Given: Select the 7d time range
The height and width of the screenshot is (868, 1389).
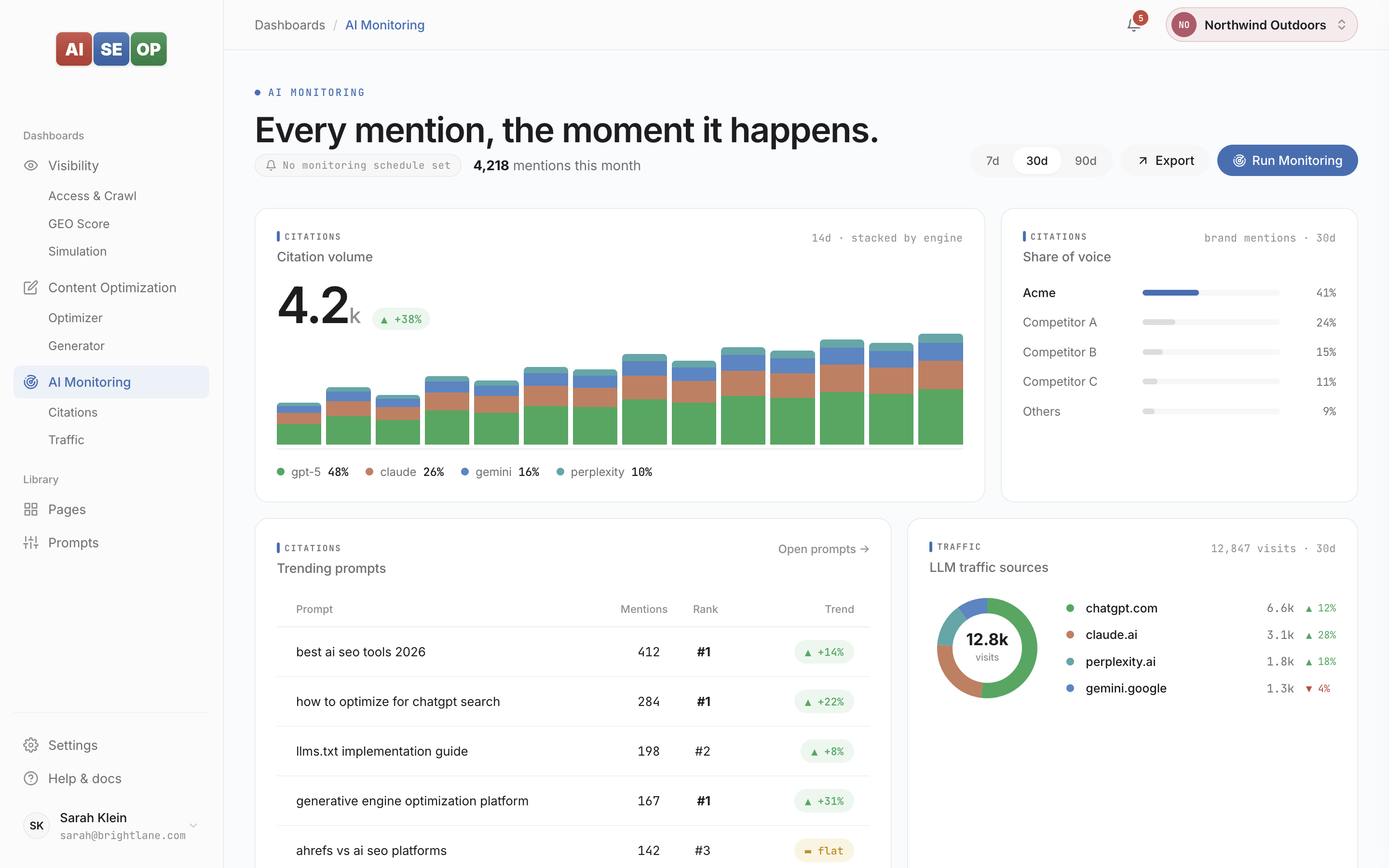Looking at the screenshot, I should [x=993, y=161].
